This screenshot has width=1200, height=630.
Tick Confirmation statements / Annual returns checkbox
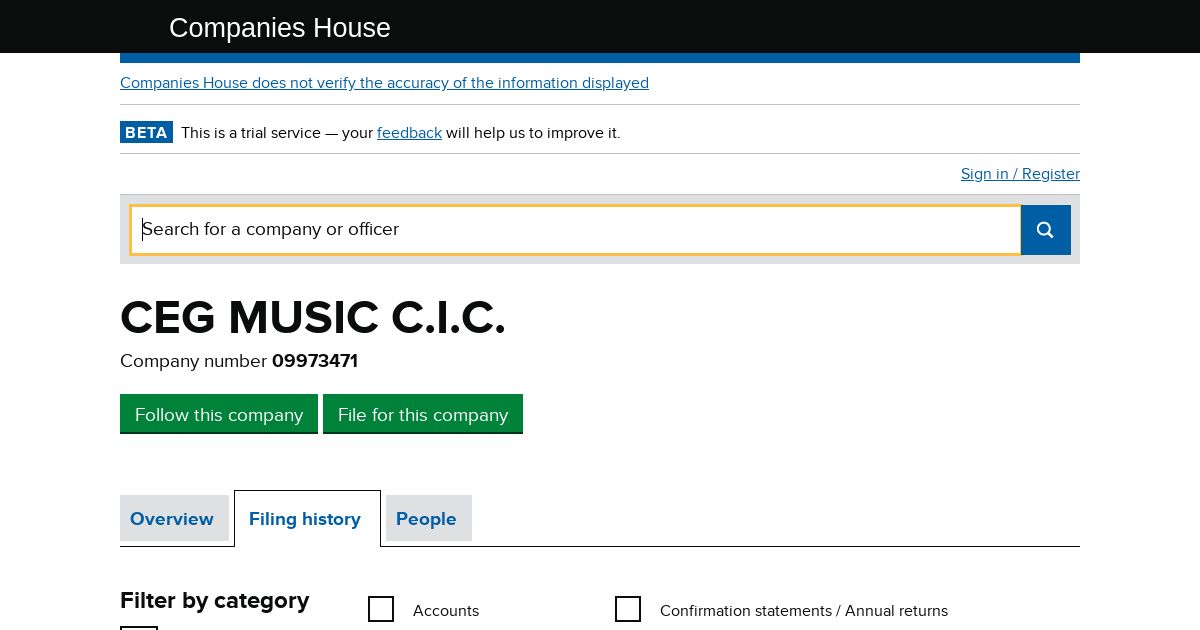pos(628,609)
